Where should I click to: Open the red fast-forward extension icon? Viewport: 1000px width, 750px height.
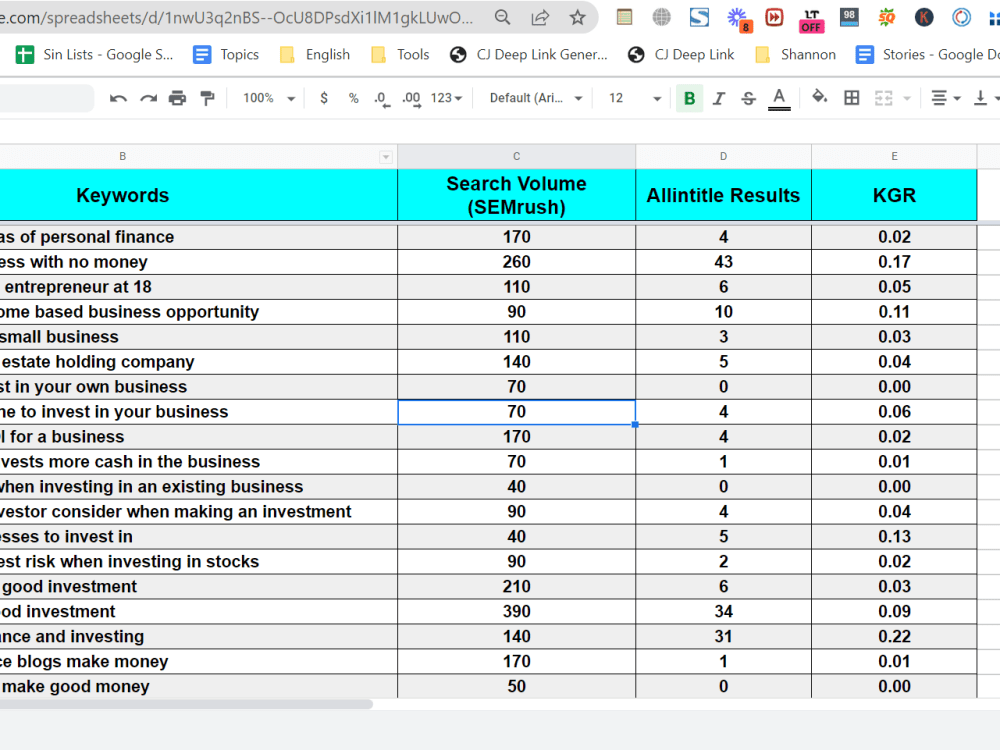tap(774, 17)
